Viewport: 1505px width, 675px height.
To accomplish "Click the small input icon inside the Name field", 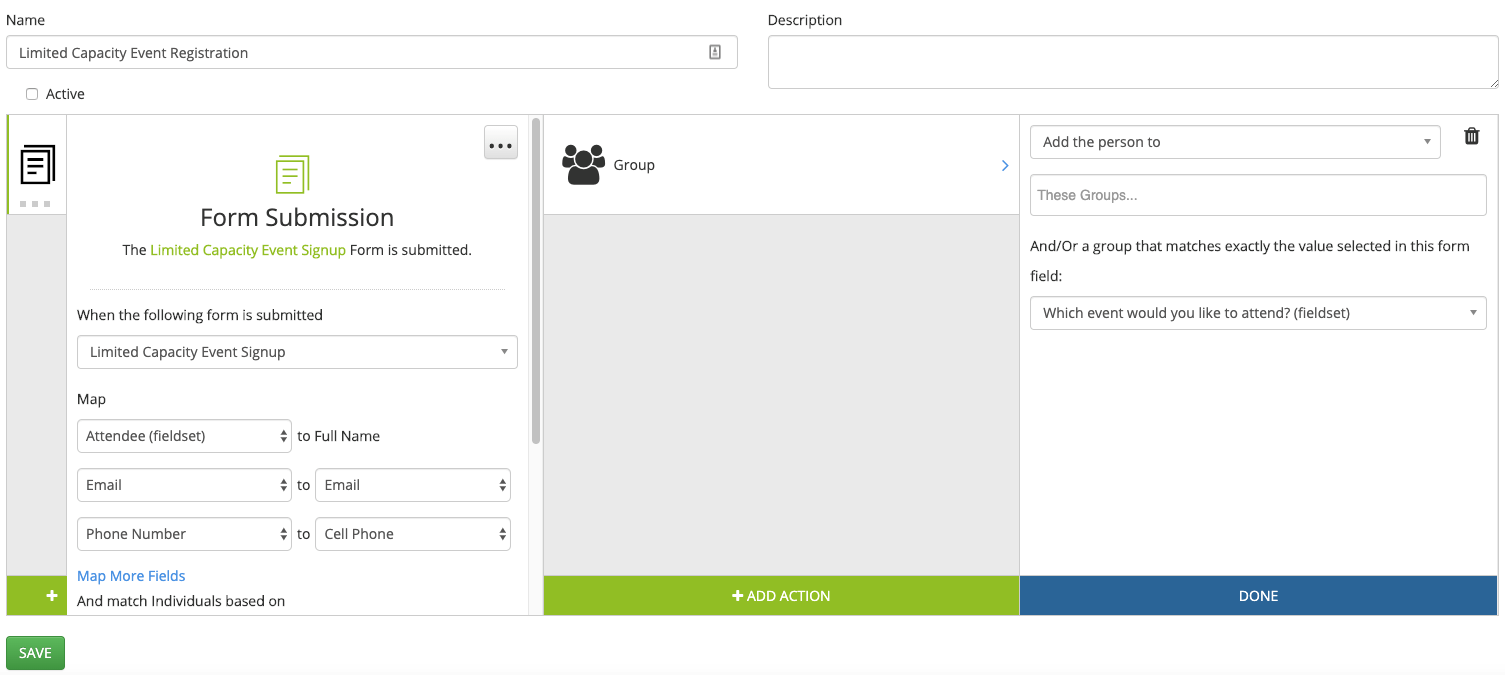I will click(x=714, y=51).
